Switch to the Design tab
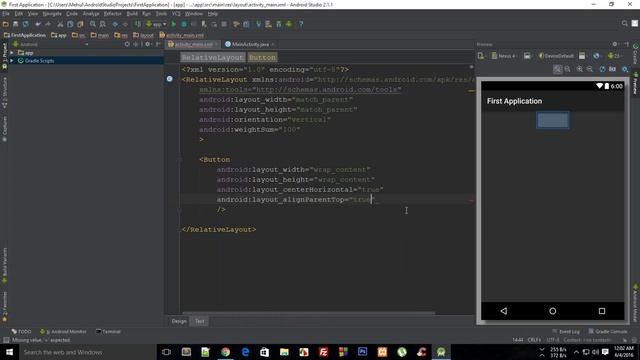Viewport: 640px width, 360px height. click(179, 321)
